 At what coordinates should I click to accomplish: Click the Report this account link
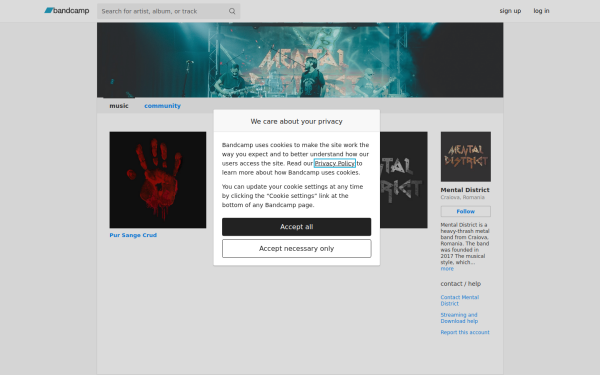[465, 332]
